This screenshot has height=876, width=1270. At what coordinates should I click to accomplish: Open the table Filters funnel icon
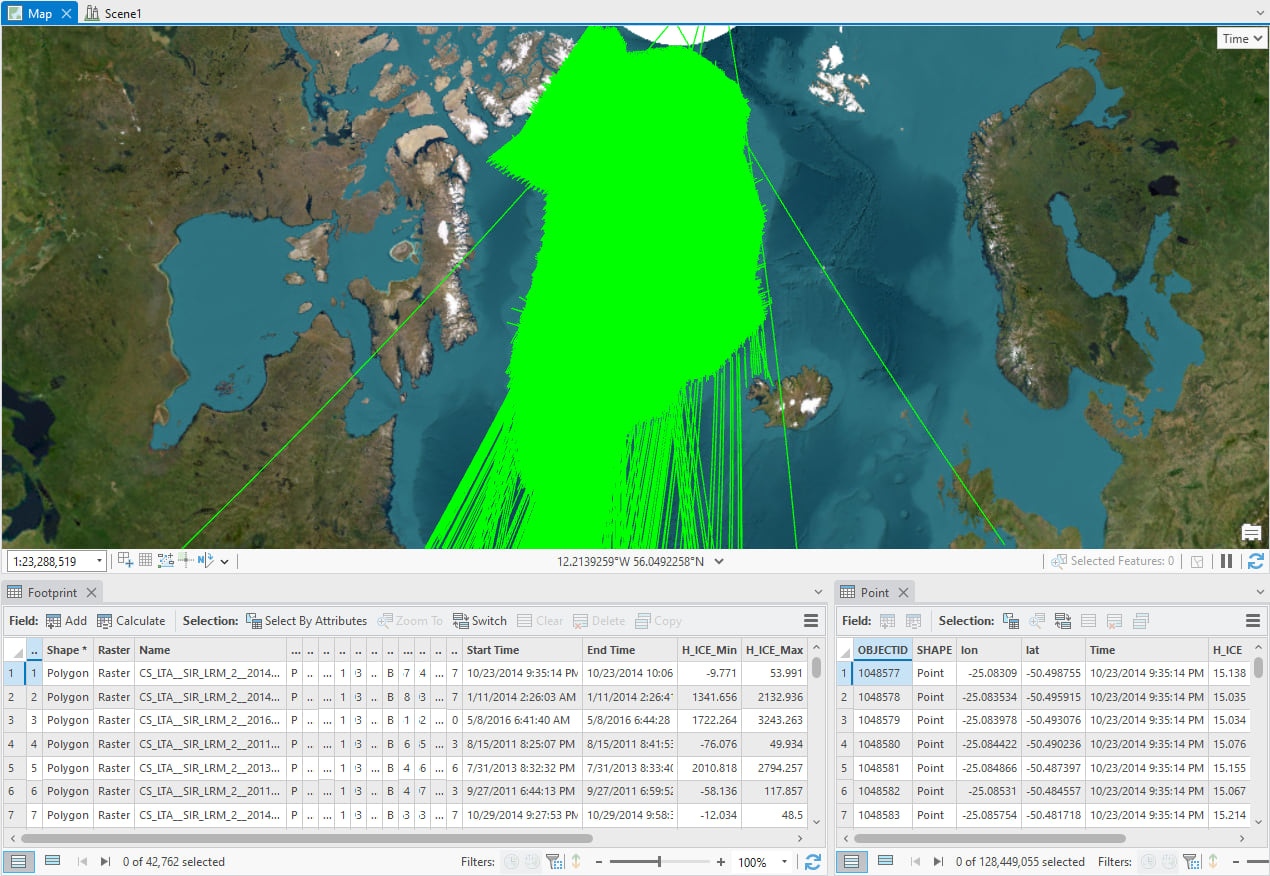tap(556, 861)
